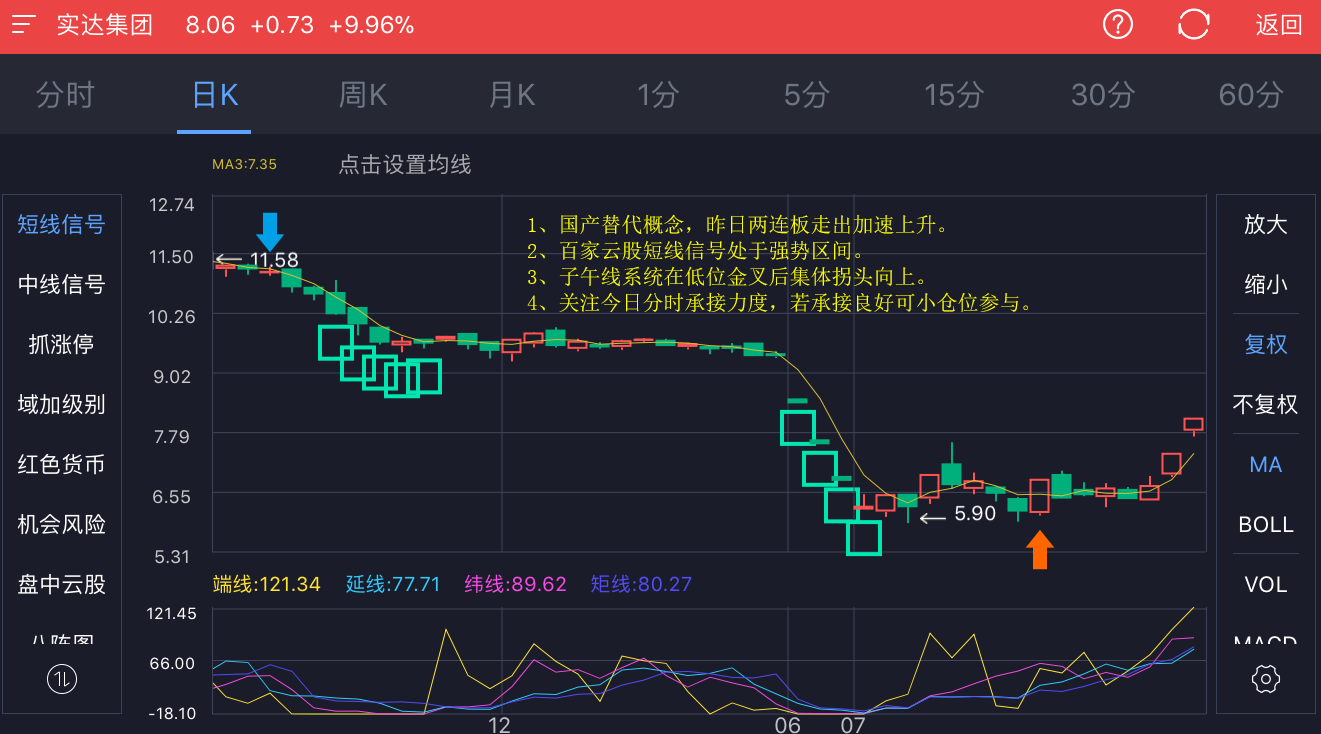Switch to the 60分 tab

pos(1251,95)
